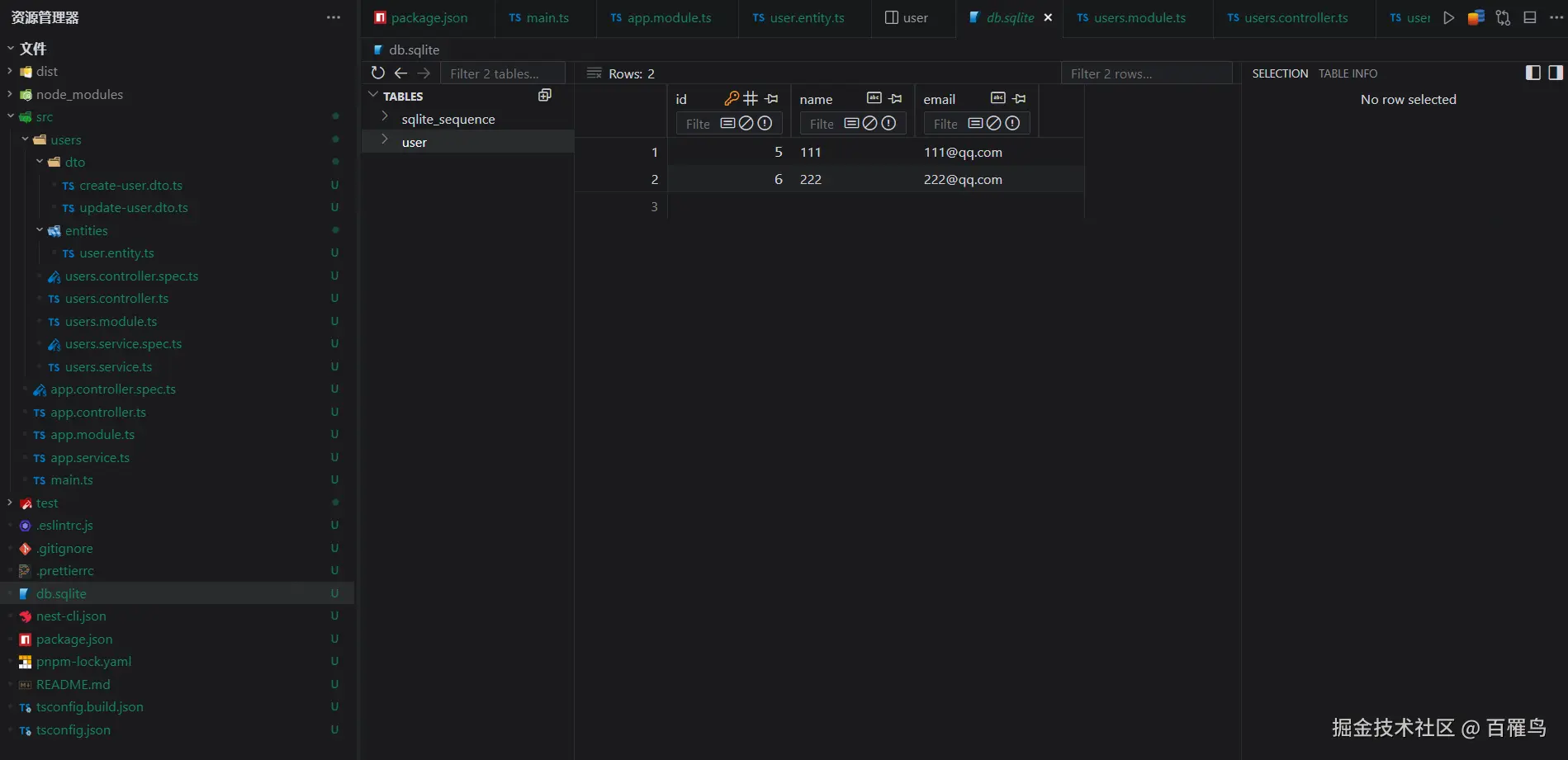The image size is (1568, 760).
Task: Click the panel layout icon in editor toolbar
Action: coord(1530,17)
